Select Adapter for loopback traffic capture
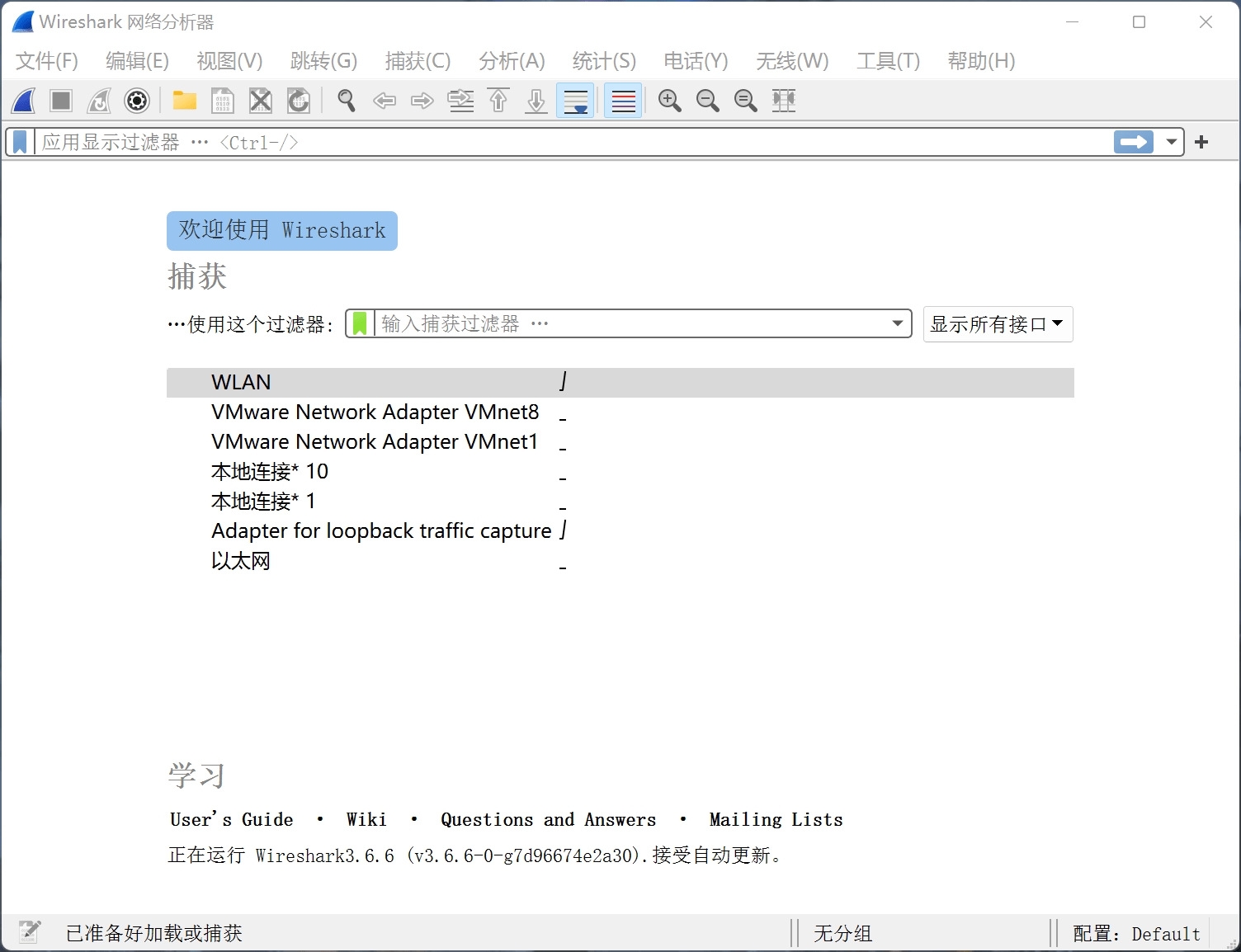 [x=620, y=531]
